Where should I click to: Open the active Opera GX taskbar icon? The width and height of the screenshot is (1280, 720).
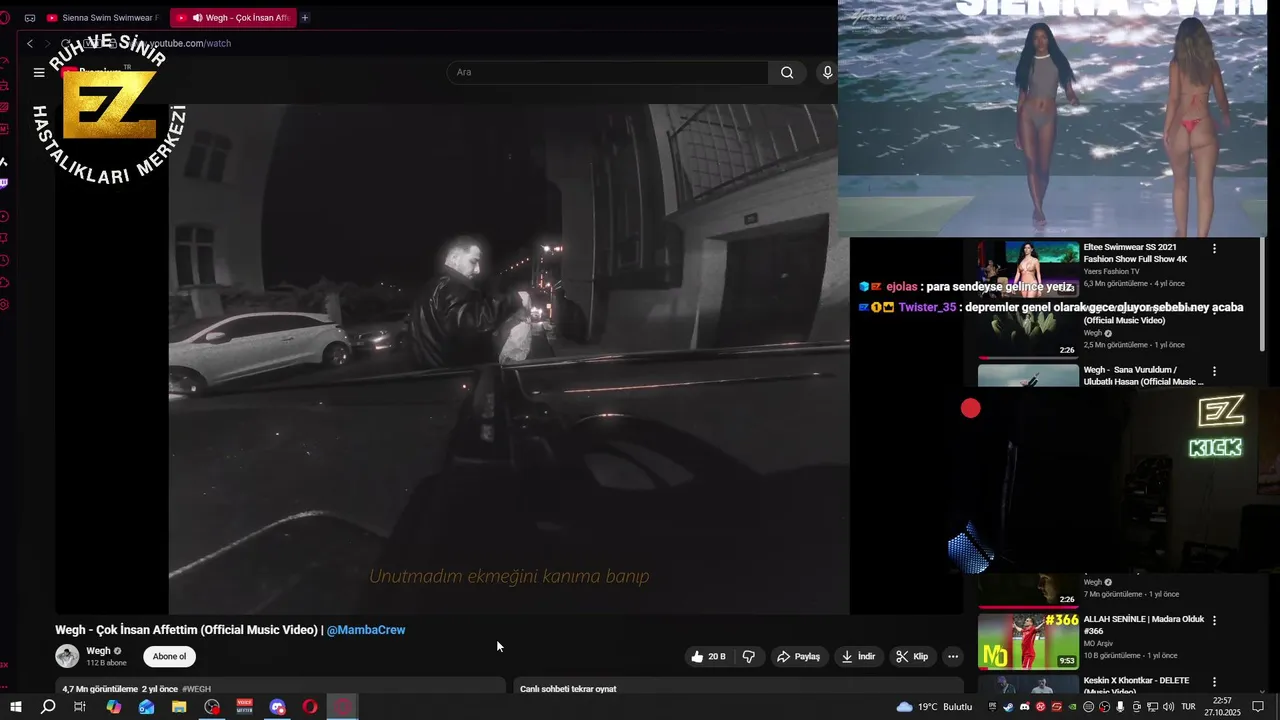click(343, 707)
